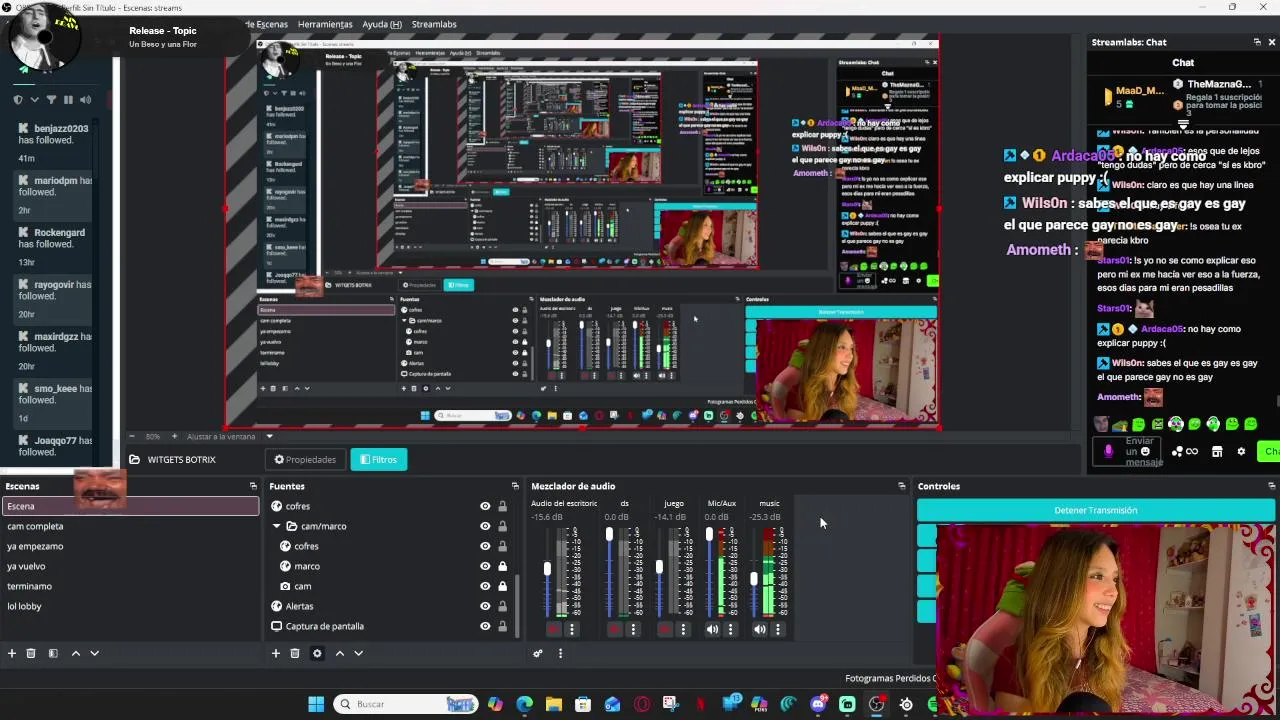Pop out the Controles dock panel

pyautogui.click(x=1272, y=486)
